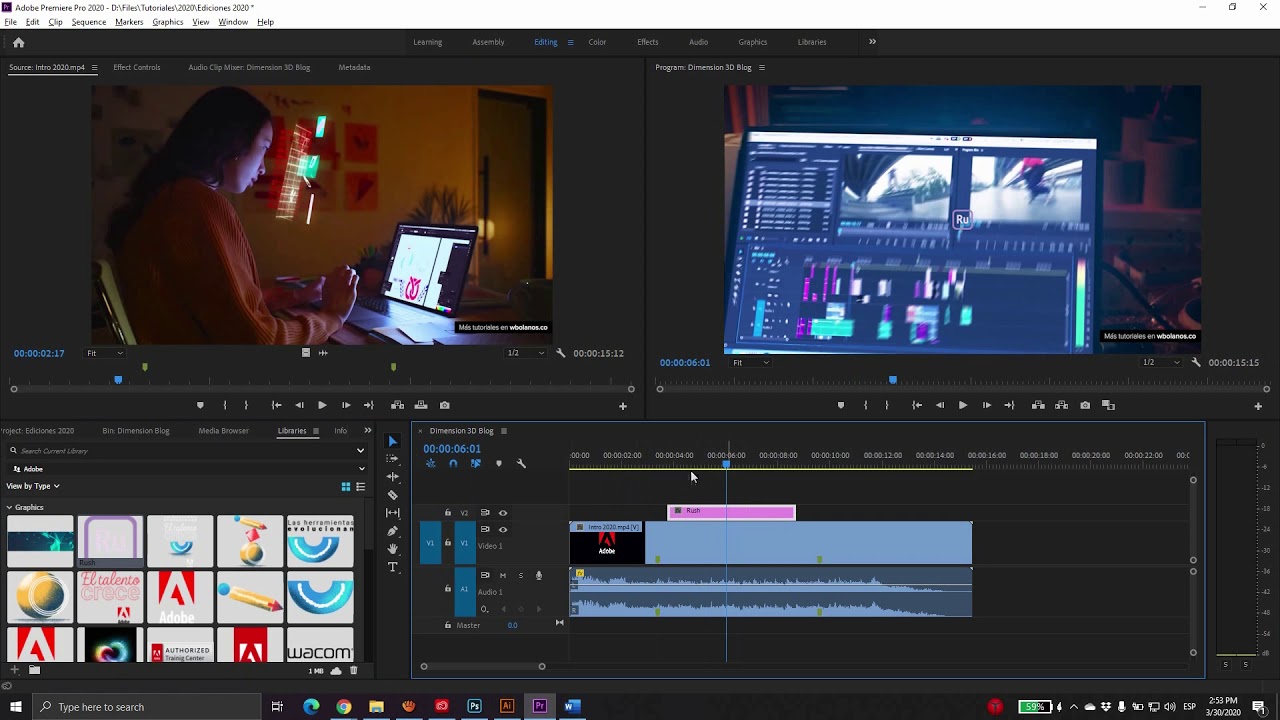Viewport: 1280px width, 720px height.
Task: Select the Slip tool
Action: (x=392, y=513)
